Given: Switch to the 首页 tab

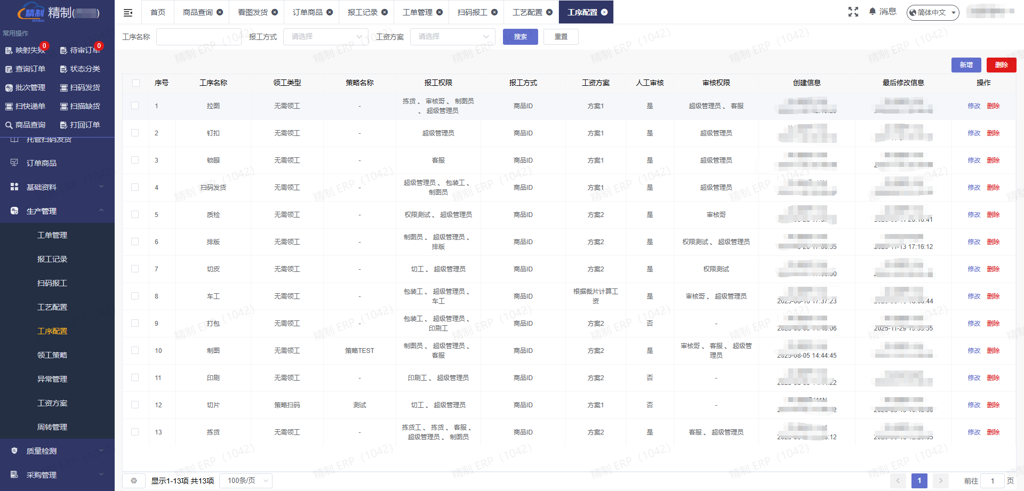Looking at the screenshot, I should (x=157, y=12).
